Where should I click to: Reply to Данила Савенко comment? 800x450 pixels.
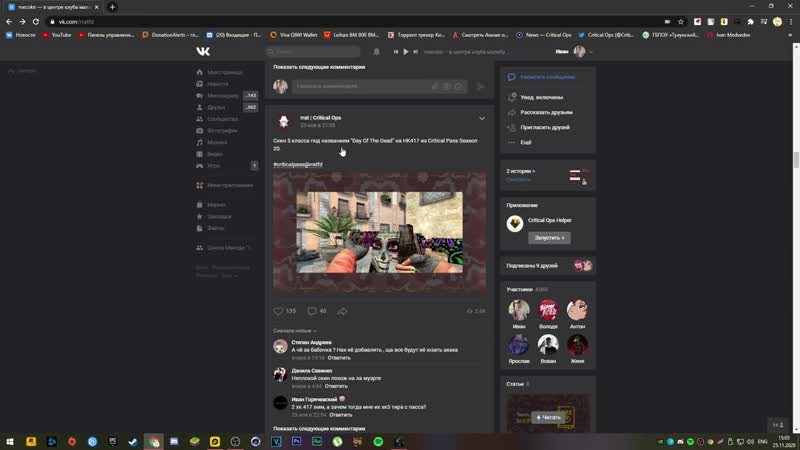click(336, 386)
